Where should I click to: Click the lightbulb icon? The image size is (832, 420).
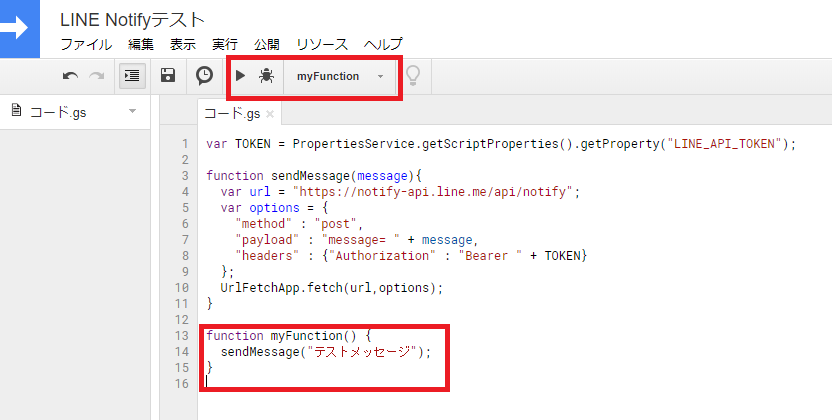click(413, 76)
